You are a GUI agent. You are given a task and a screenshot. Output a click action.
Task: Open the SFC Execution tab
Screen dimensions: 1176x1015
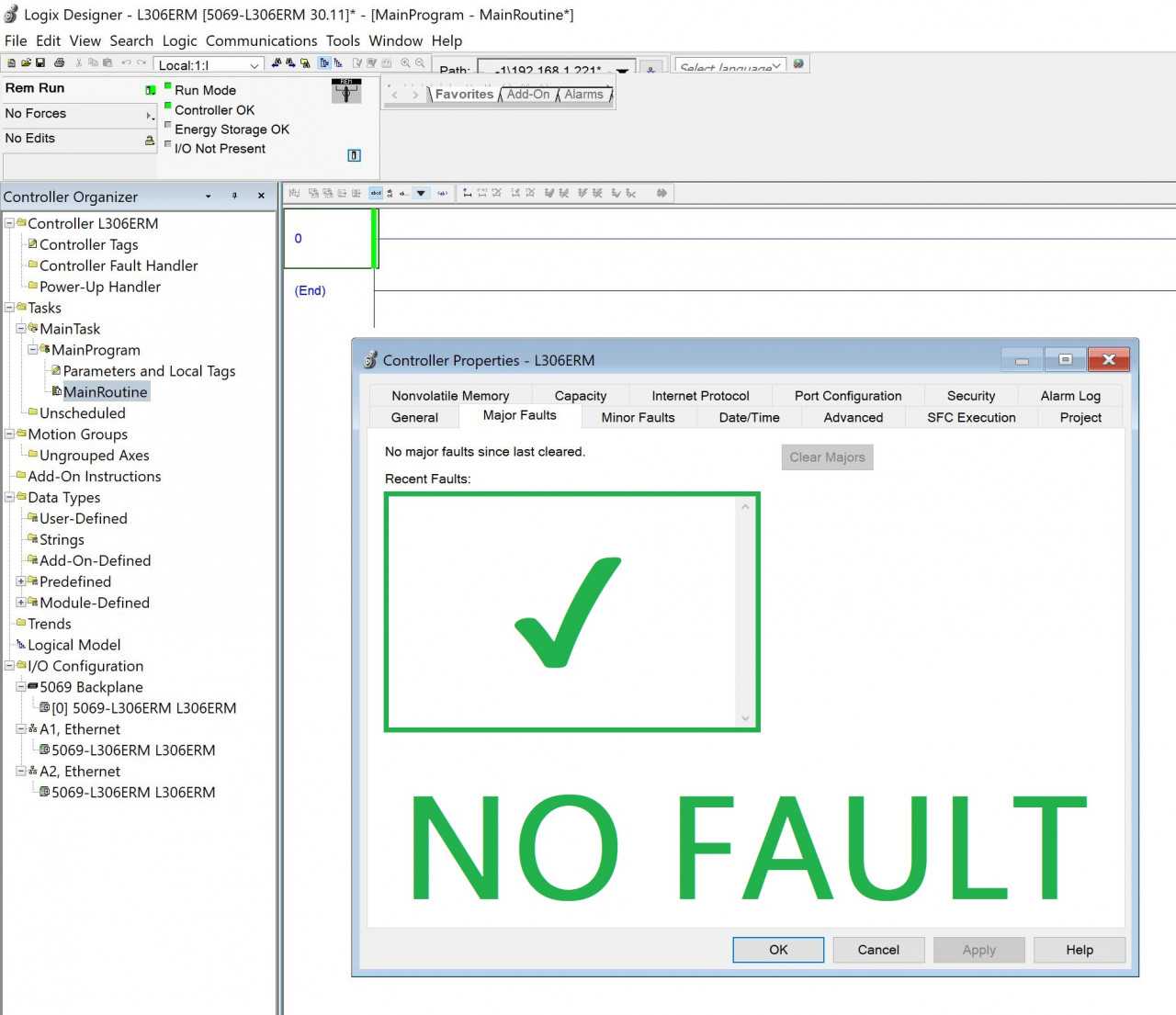971,418
